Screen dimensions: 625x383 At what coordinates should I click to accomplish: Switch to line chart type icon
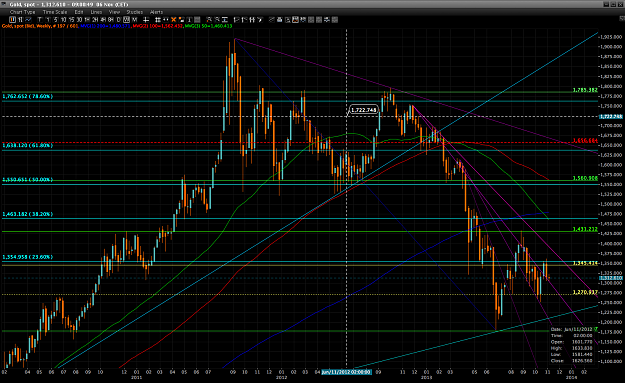28,20
